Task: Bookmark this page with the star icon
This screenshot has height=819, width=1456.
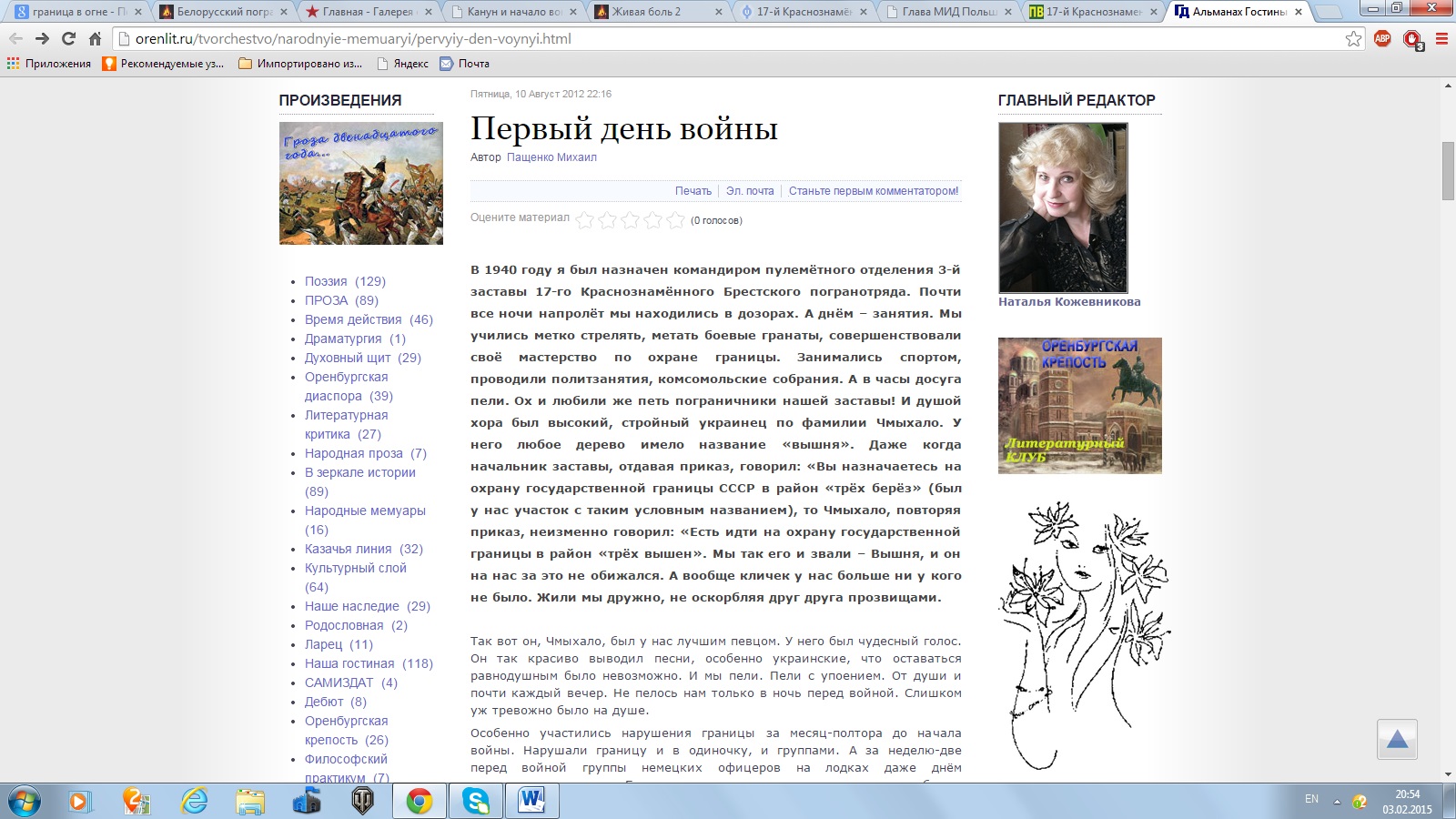Action: [1353, 39]
